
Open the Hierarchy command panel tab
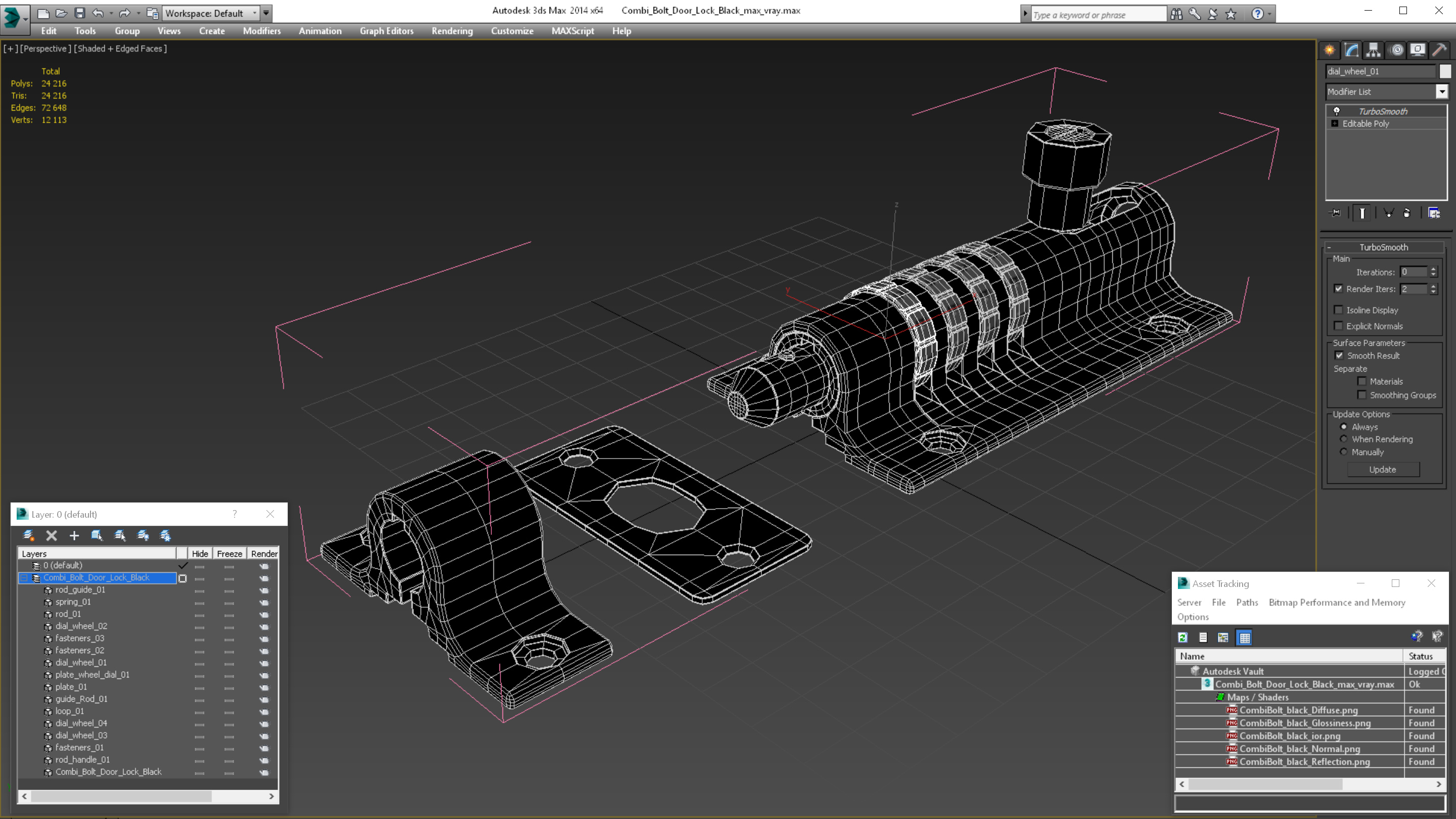1373,51
